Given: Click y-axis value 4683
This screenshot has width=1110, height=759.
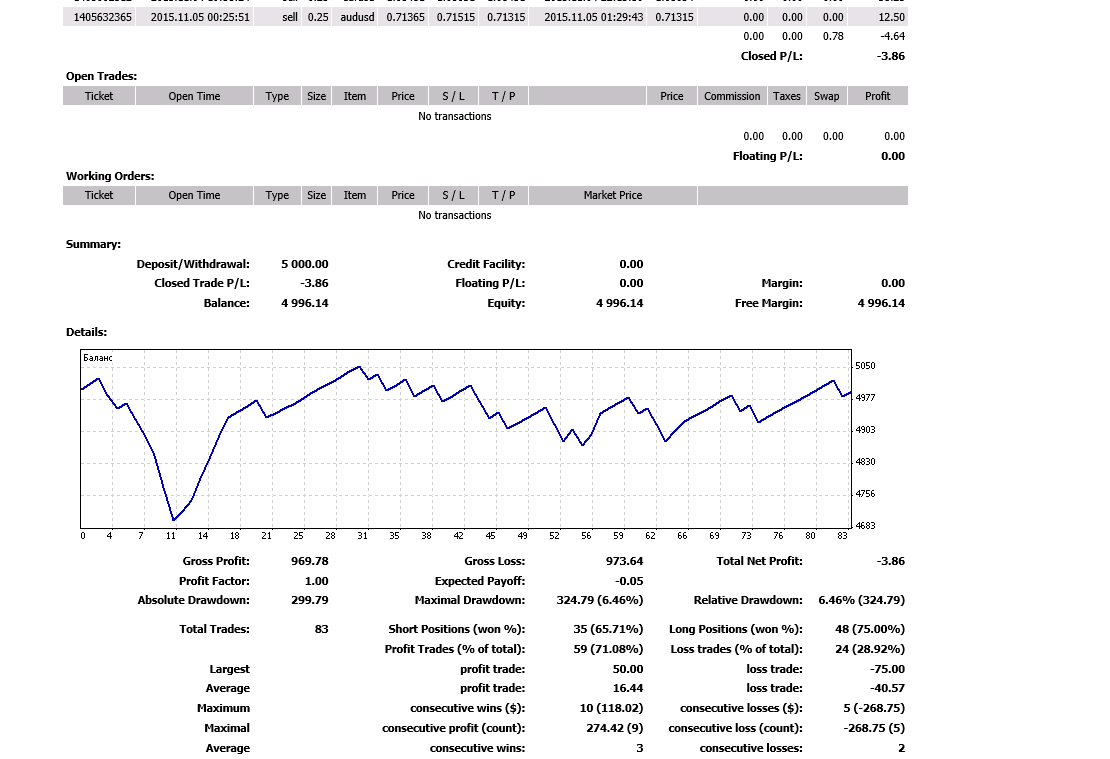Looking at the screenshot, I should (865, 526).
